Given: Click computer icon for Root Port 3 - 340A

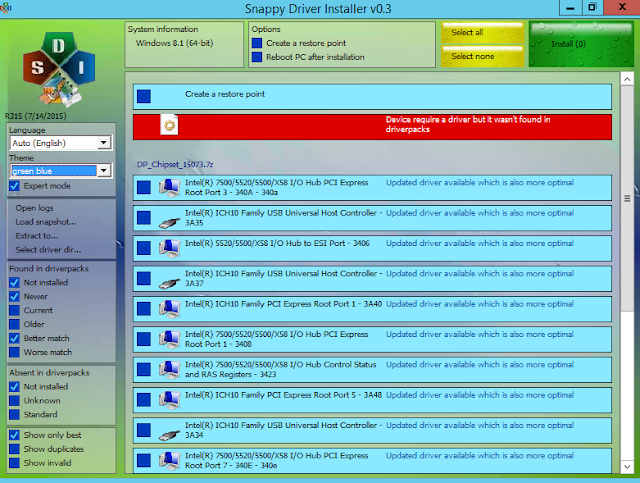Looking at the screenshot, I should [169, 188].
